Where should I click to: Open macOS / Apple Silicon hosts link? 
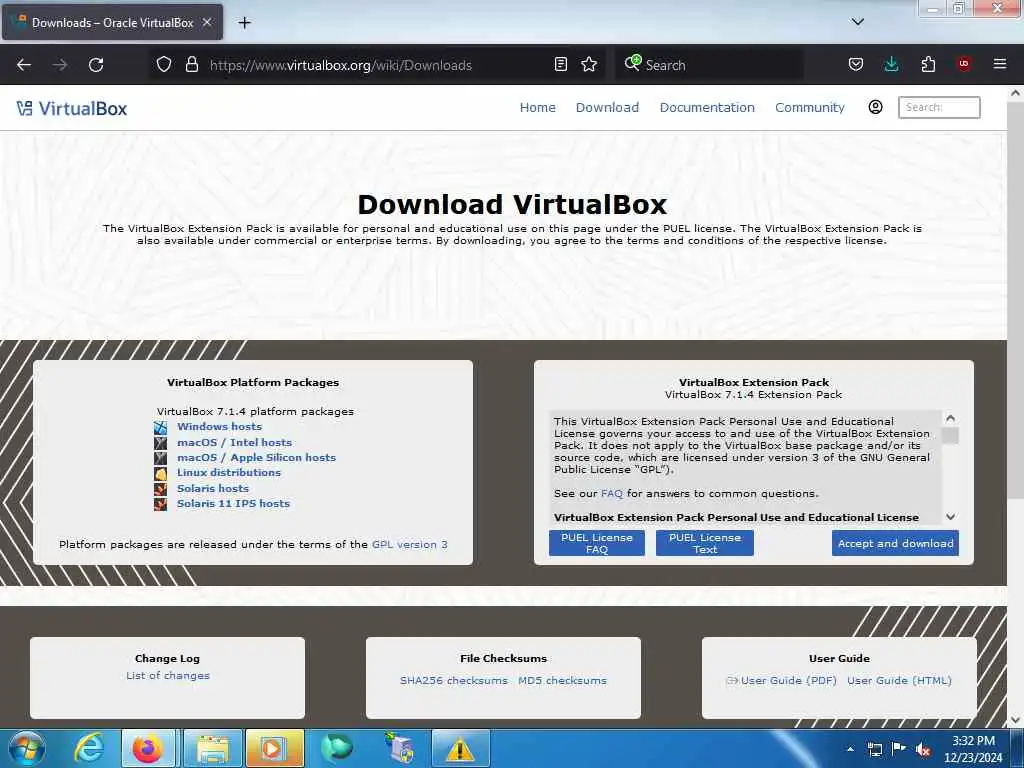coord(256,457)
